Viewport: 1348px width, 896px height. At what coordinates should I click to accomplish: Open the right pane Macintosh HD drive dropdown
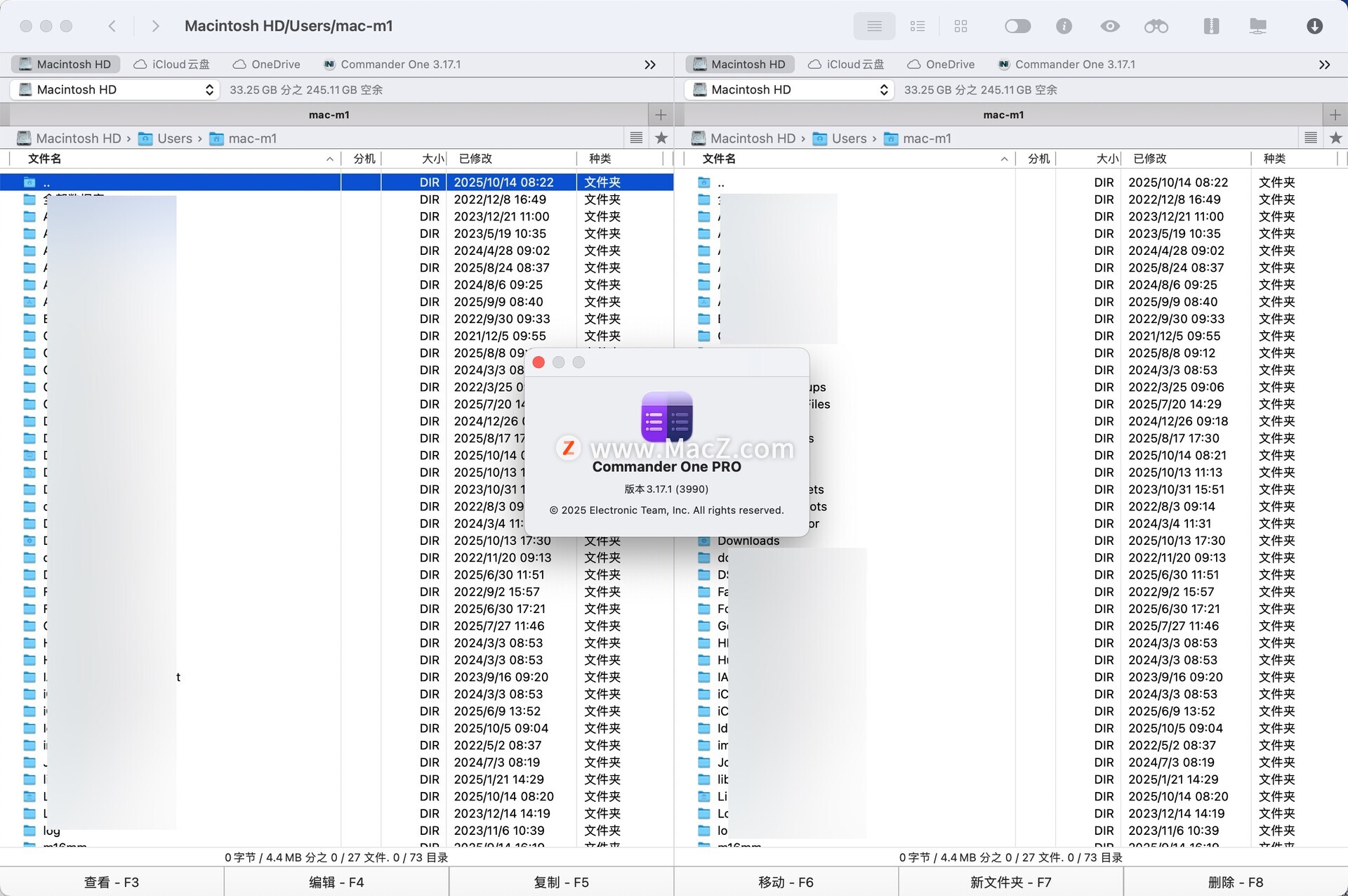(x=790, y=90)
